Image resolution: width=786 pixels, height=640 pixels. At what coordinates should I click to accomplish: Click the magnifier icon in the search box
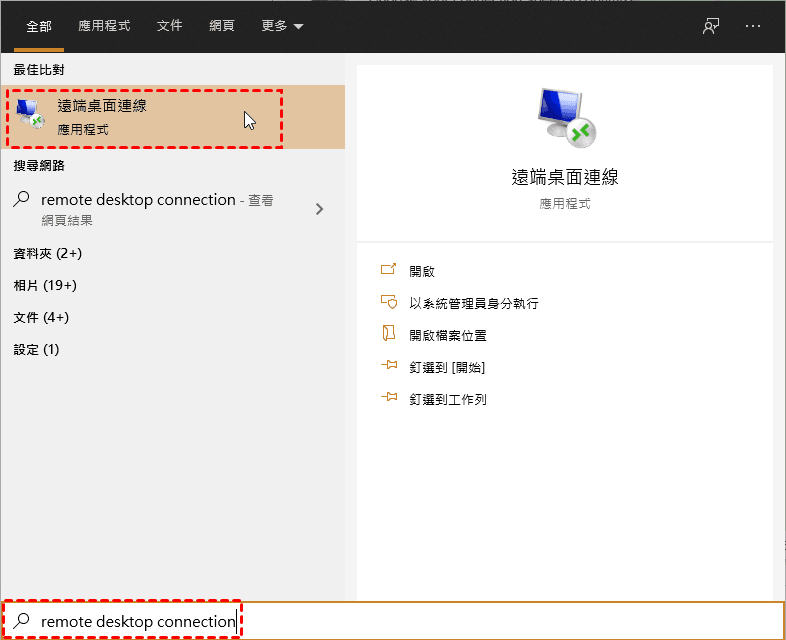point(22,620)
